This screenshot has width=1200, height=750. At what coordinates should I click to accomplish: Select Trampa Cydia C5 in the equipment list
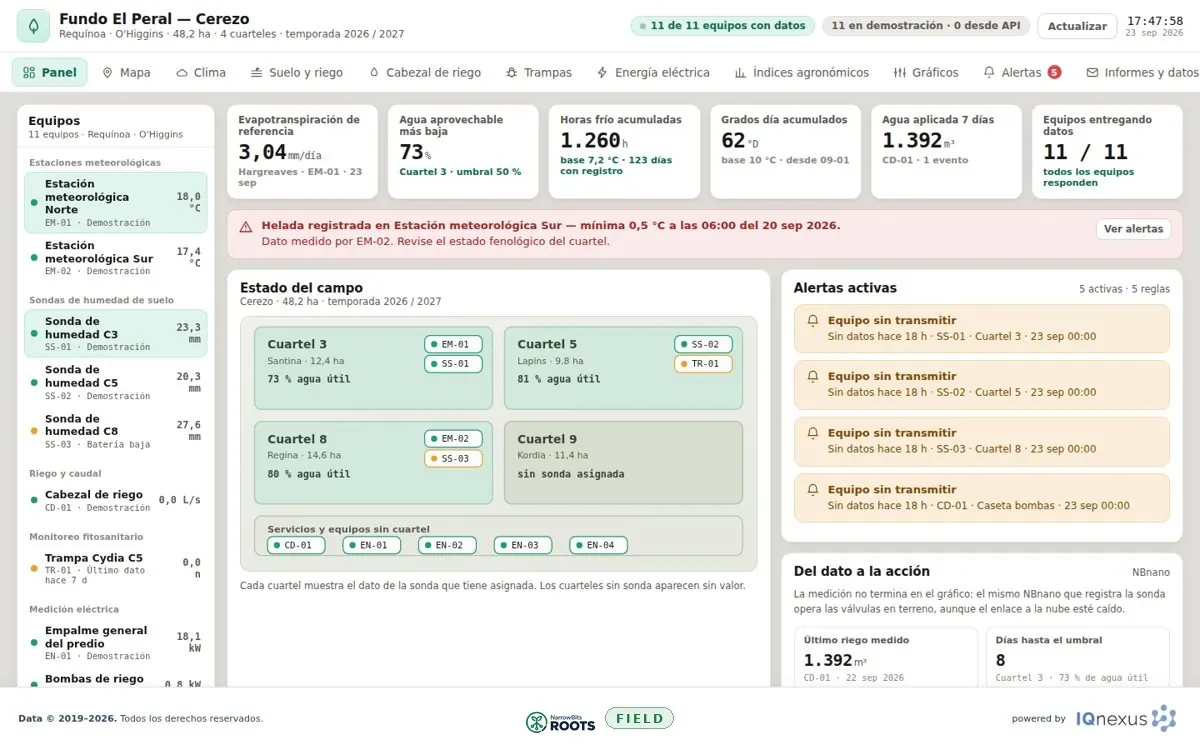click(x=116, y=569)
